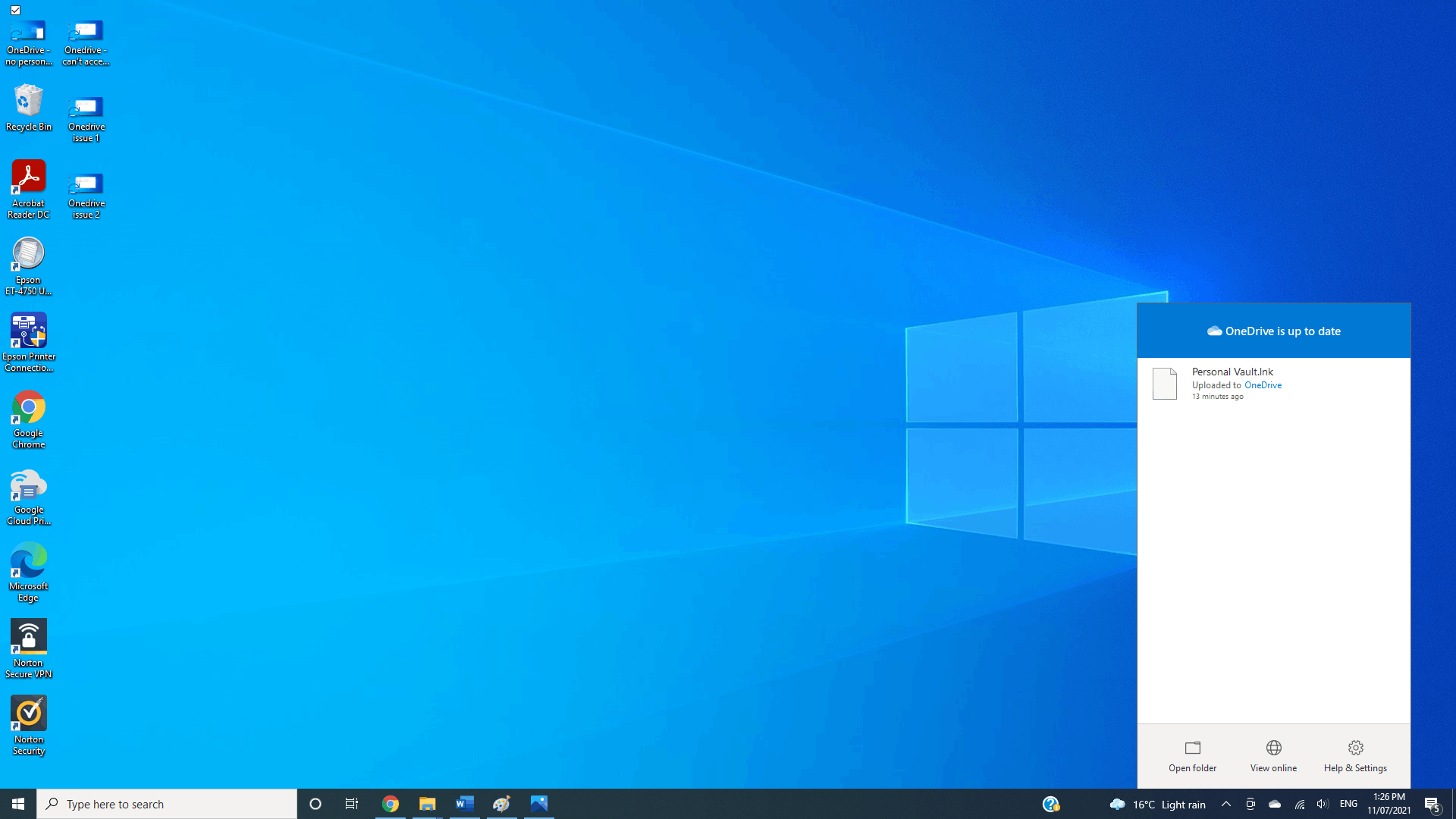Image resolution: width=1456 pixels, height=819 pixels.
Task: Open File Explorer from the taskbar
Action: [427, 804]
